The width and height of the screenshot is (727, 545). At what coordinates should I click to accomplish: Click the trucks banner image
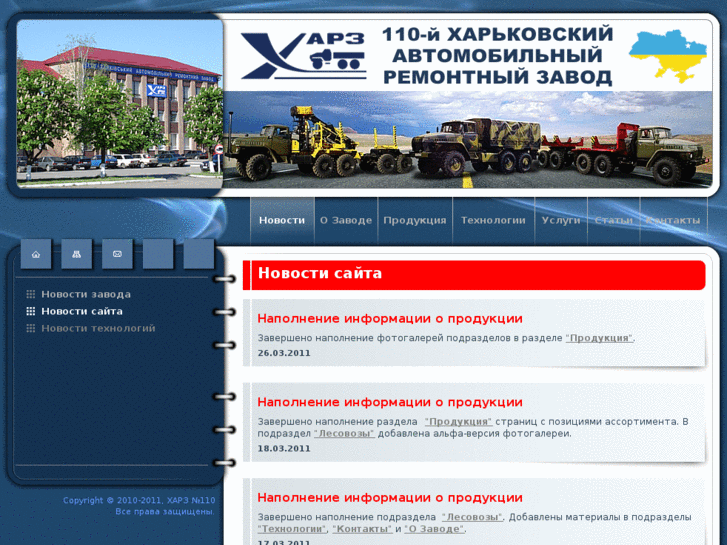point(468,139)
